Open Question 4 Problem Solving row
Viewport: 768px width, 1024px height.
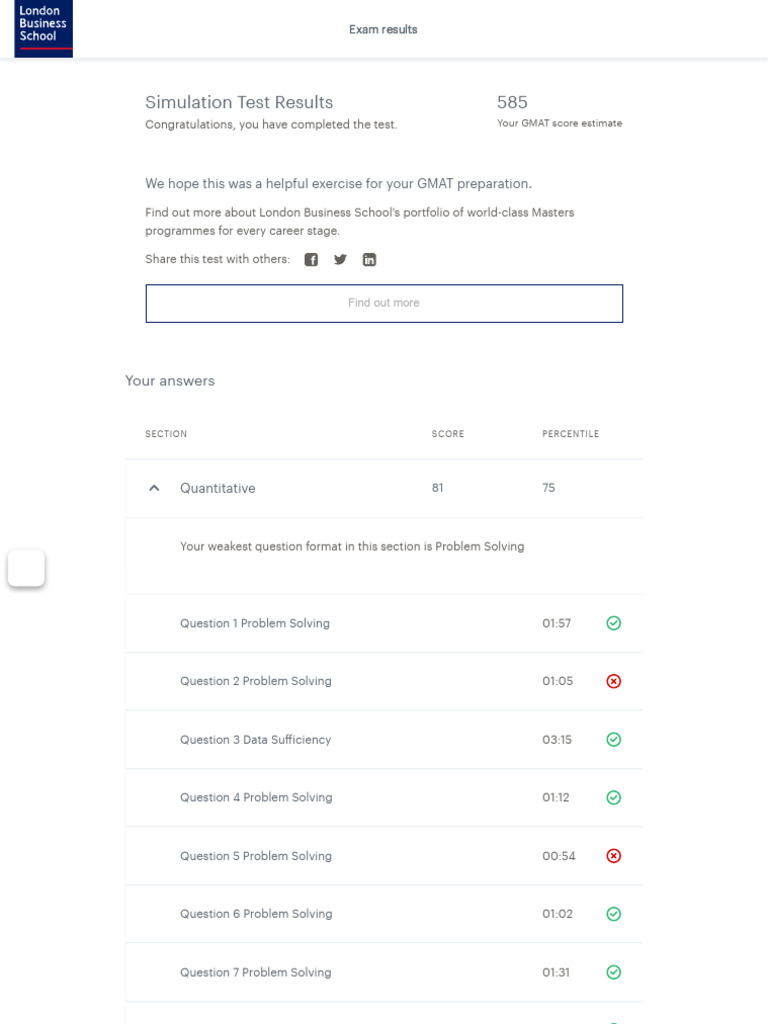coord(256,798)
